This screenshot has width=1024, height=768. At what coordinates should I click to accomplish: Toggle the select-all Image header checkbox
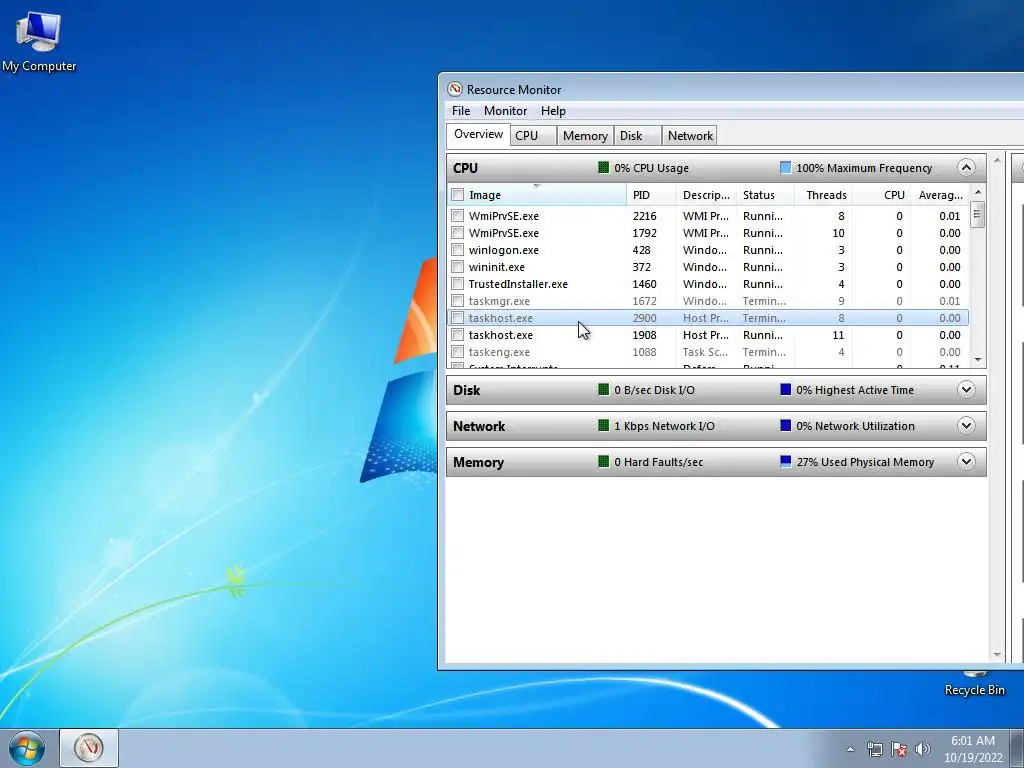click(458, 195)
